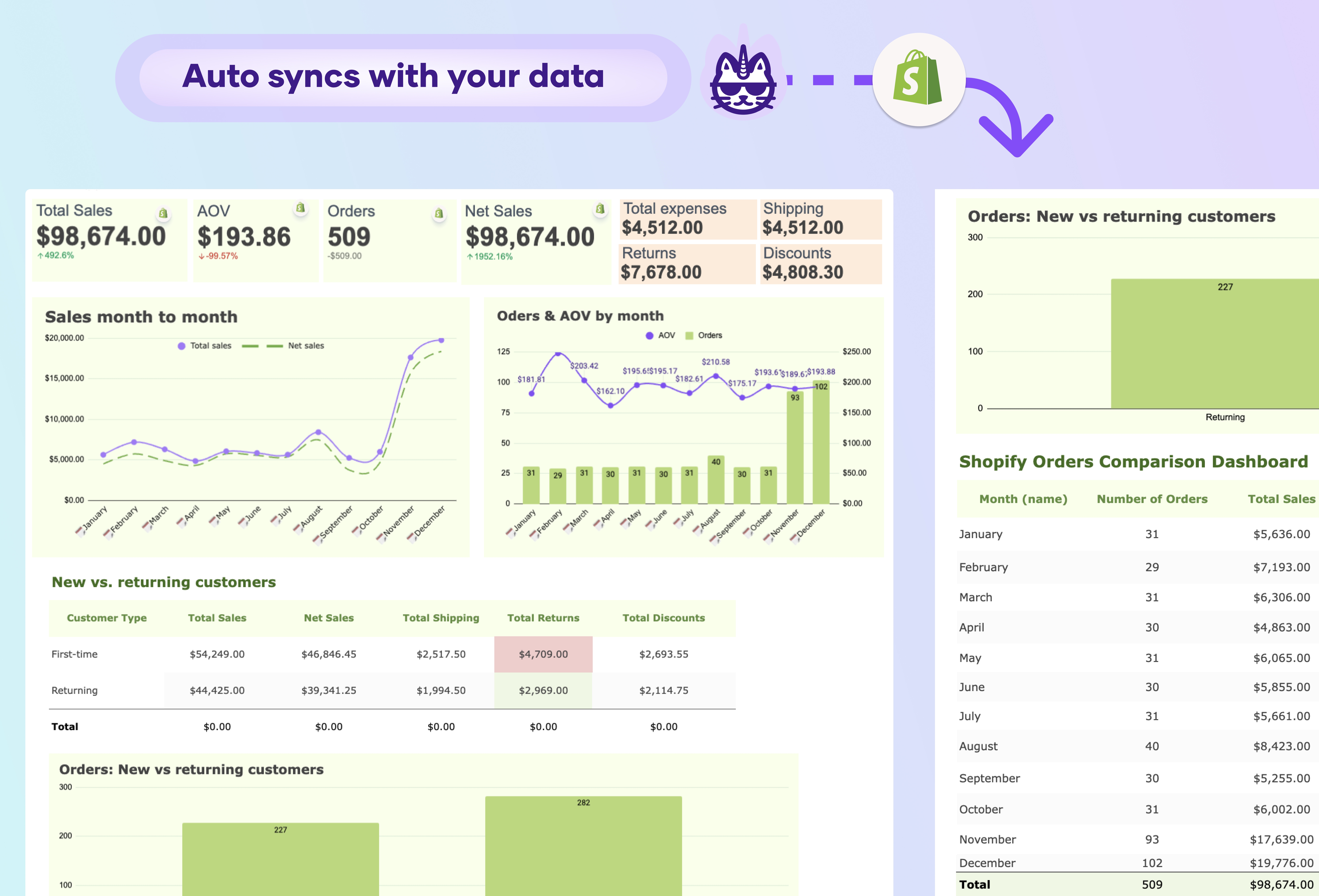This screenshot has width=1319, height=896.
Task: Click highlighted $4,709.00 returns cell
Action: (x=543, y=654)
